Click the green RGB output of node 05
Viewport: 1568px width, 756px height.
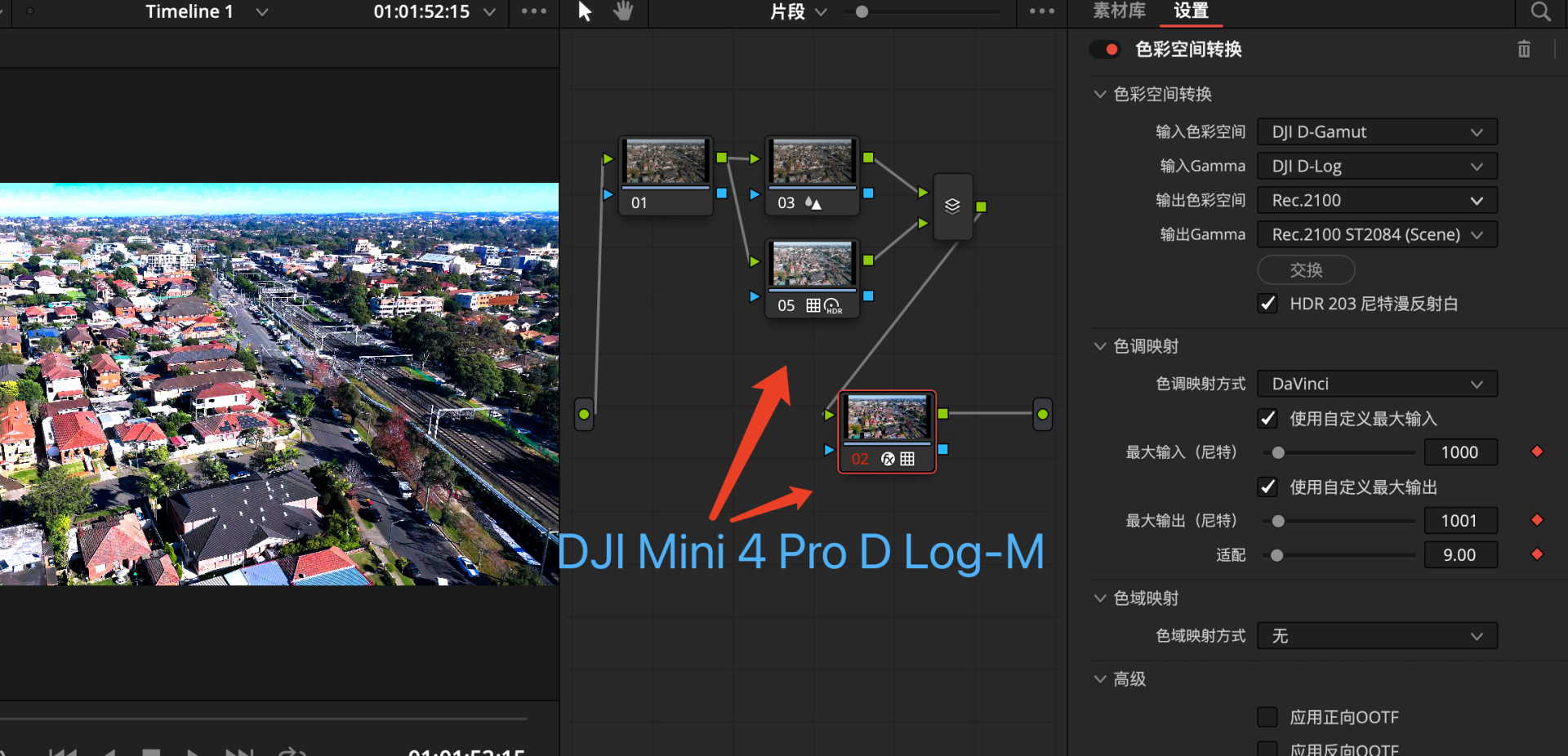[868, 260]
